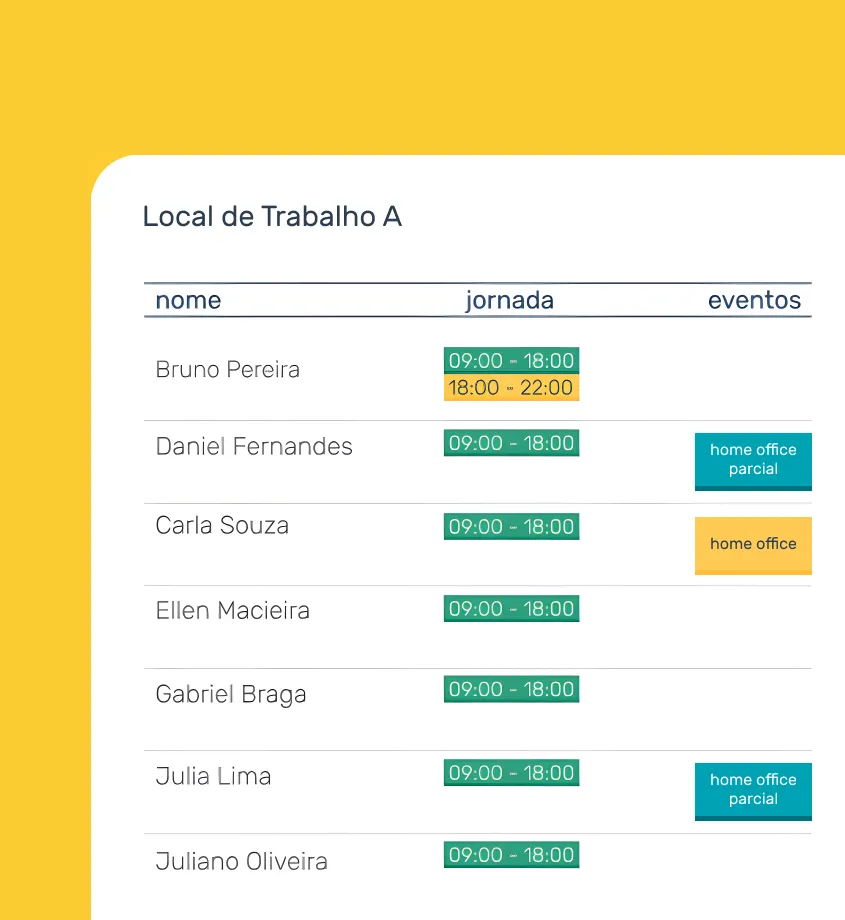Open Daniel Fernandes' 09:00 - 18:00 shift
Screen dimensions: 845x920
click(x=511, y=443)
